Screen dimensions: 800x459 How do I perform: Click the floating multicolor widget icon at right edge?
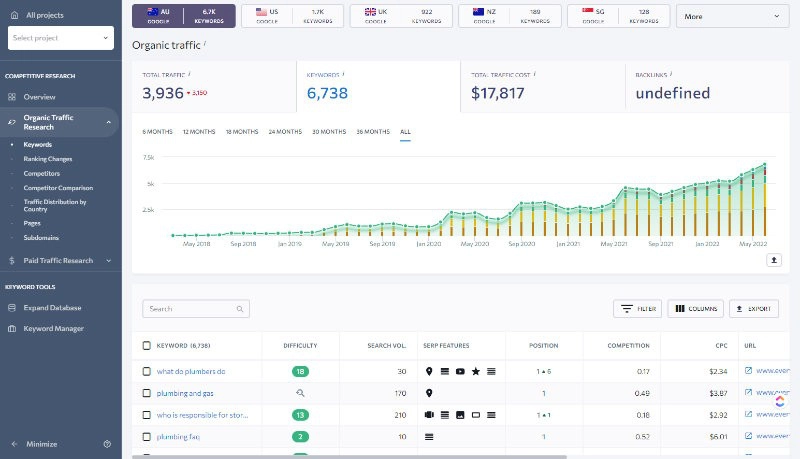pyautogui.click(x=780, y=402)
